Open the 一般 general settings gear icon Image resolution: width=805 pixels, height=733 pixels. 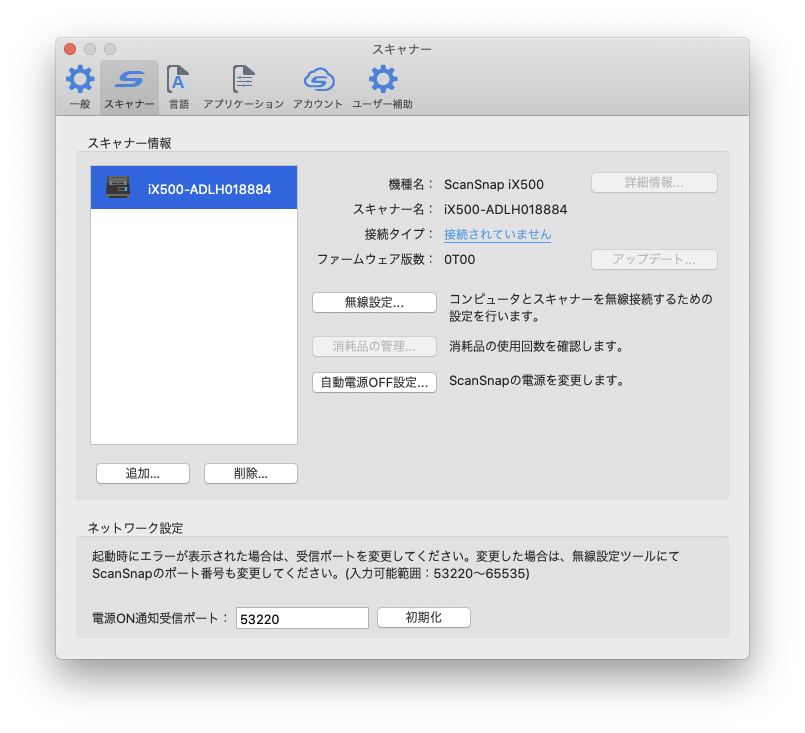click(80, 79)
